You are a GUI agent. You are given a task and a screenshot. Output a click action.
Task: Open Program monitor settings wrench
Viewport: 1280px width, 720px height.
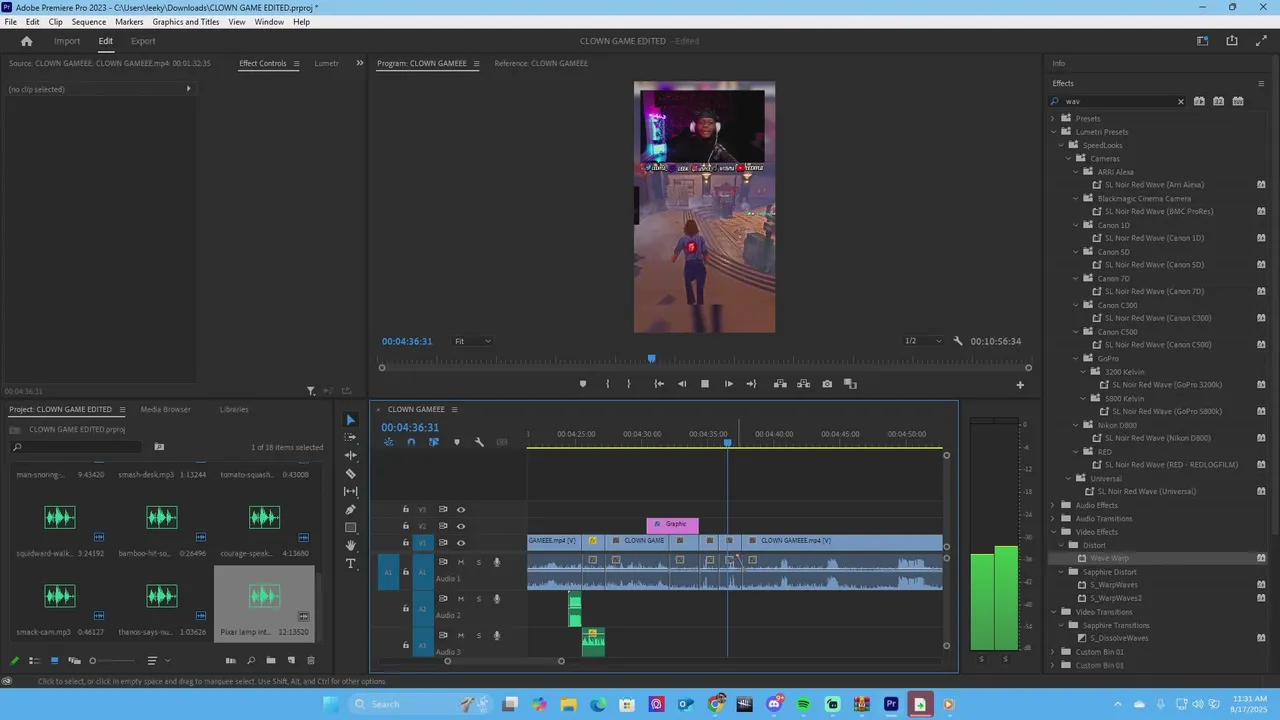tap(958, 341)
